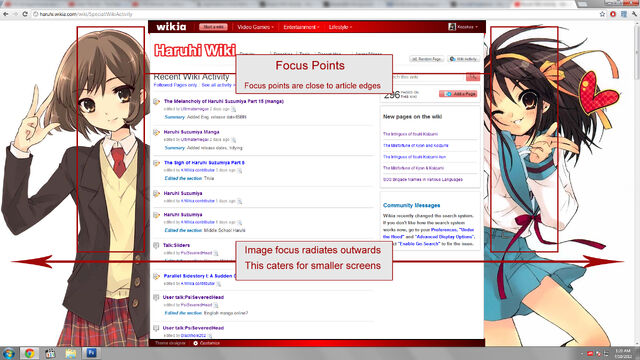
Task: Click the Customize toolbar link
Action: tap(210, 343)
